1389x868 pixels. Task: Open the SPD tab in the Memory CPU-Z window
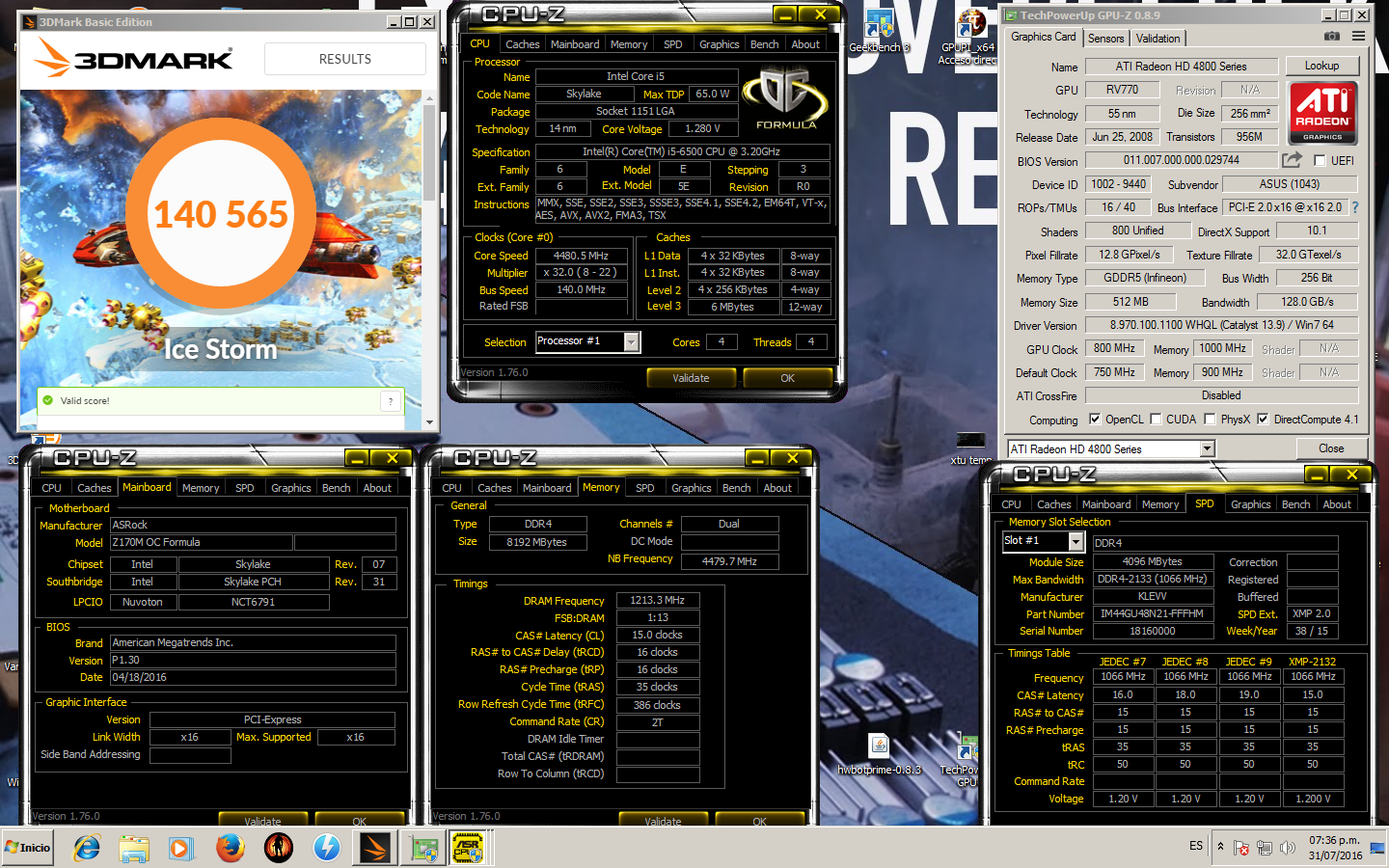pyautogui.click(x=645, y=488)
